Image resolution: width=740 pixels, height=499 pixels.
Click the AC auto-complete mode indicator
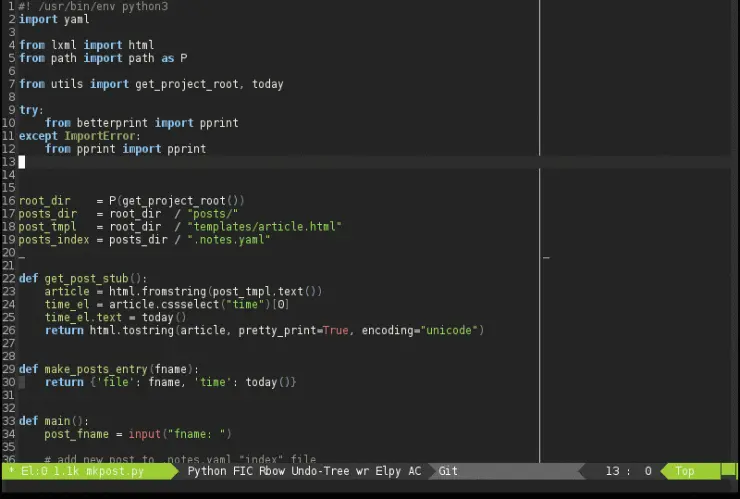coord(415,471)
